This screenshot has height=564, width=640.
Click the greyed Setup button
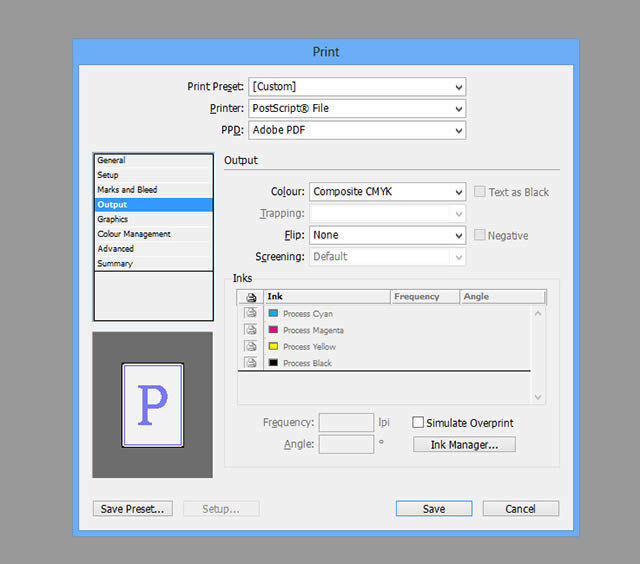pyautogui.click(x=221, y=509)
